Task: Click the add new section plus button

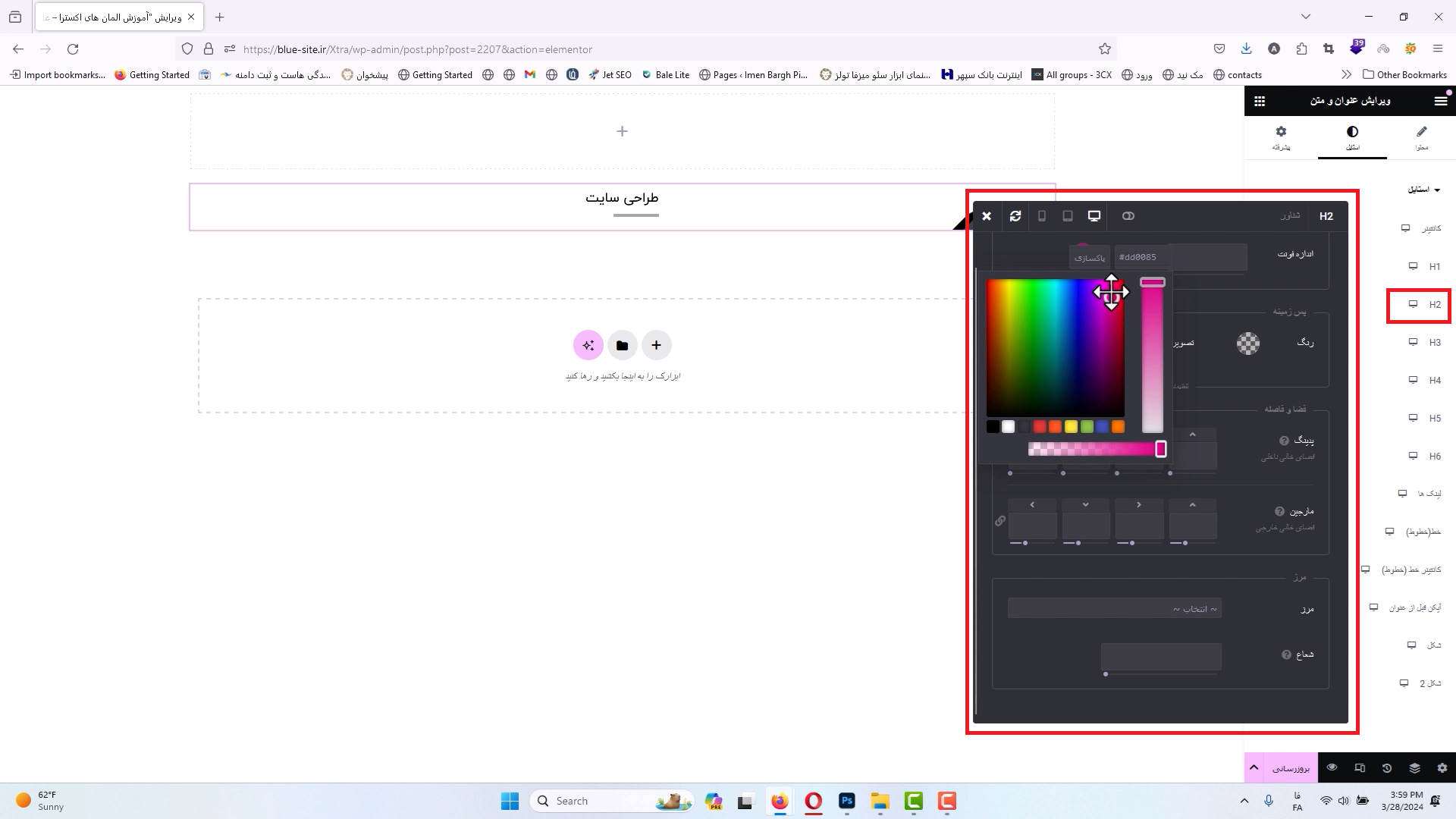Action: point(657,346)
